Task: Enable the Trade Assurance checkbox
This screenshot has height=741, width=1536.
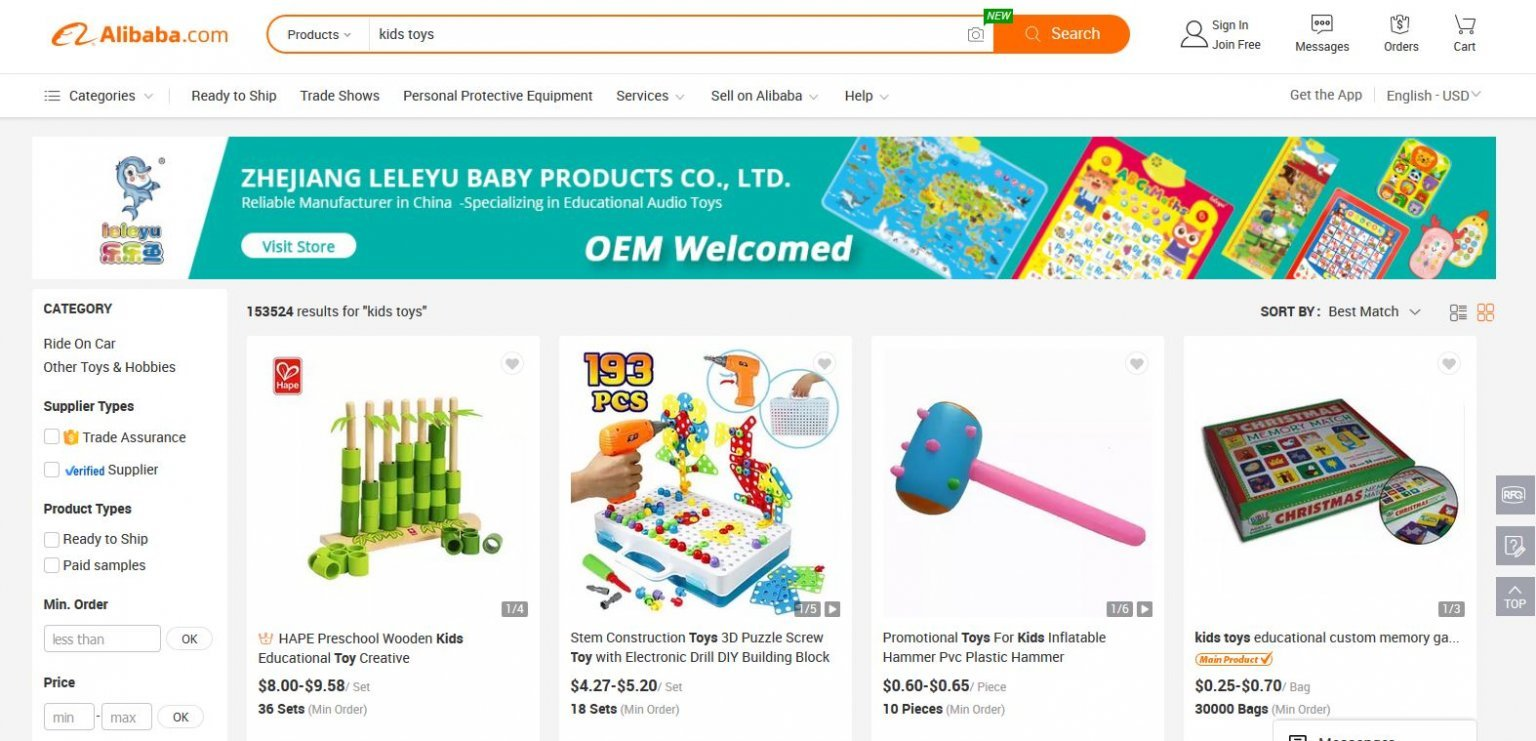Action: [x=51, y=437]
